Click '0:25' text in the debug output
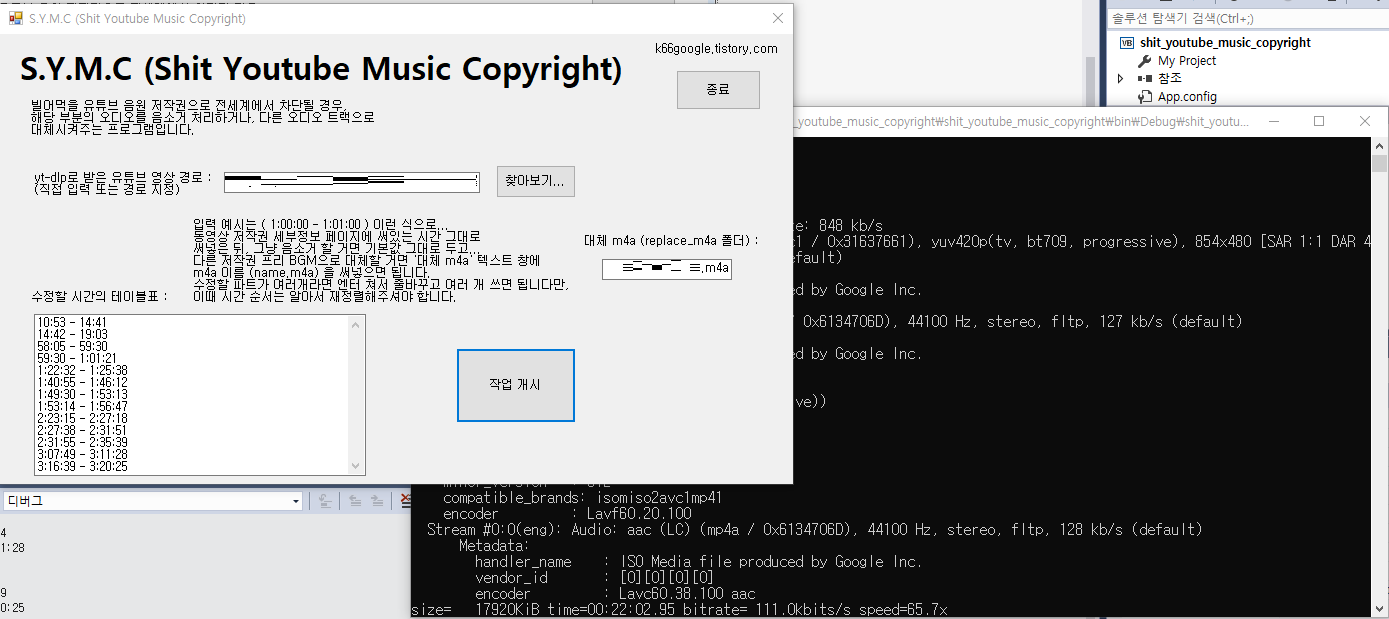This screenshot has width=1389, height=619. [13, 608]
